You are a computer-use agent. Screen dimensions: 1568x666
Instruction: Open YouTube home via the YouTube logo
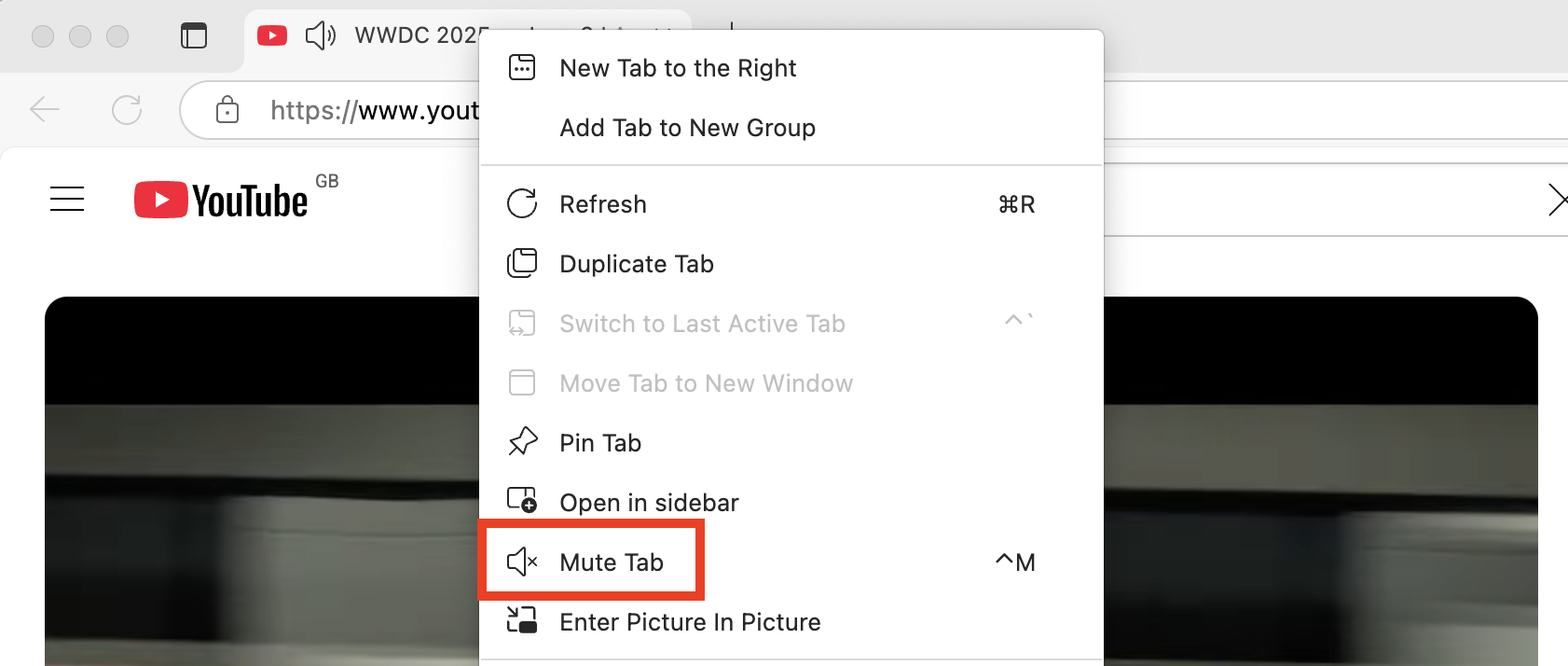tap(220, 198)
